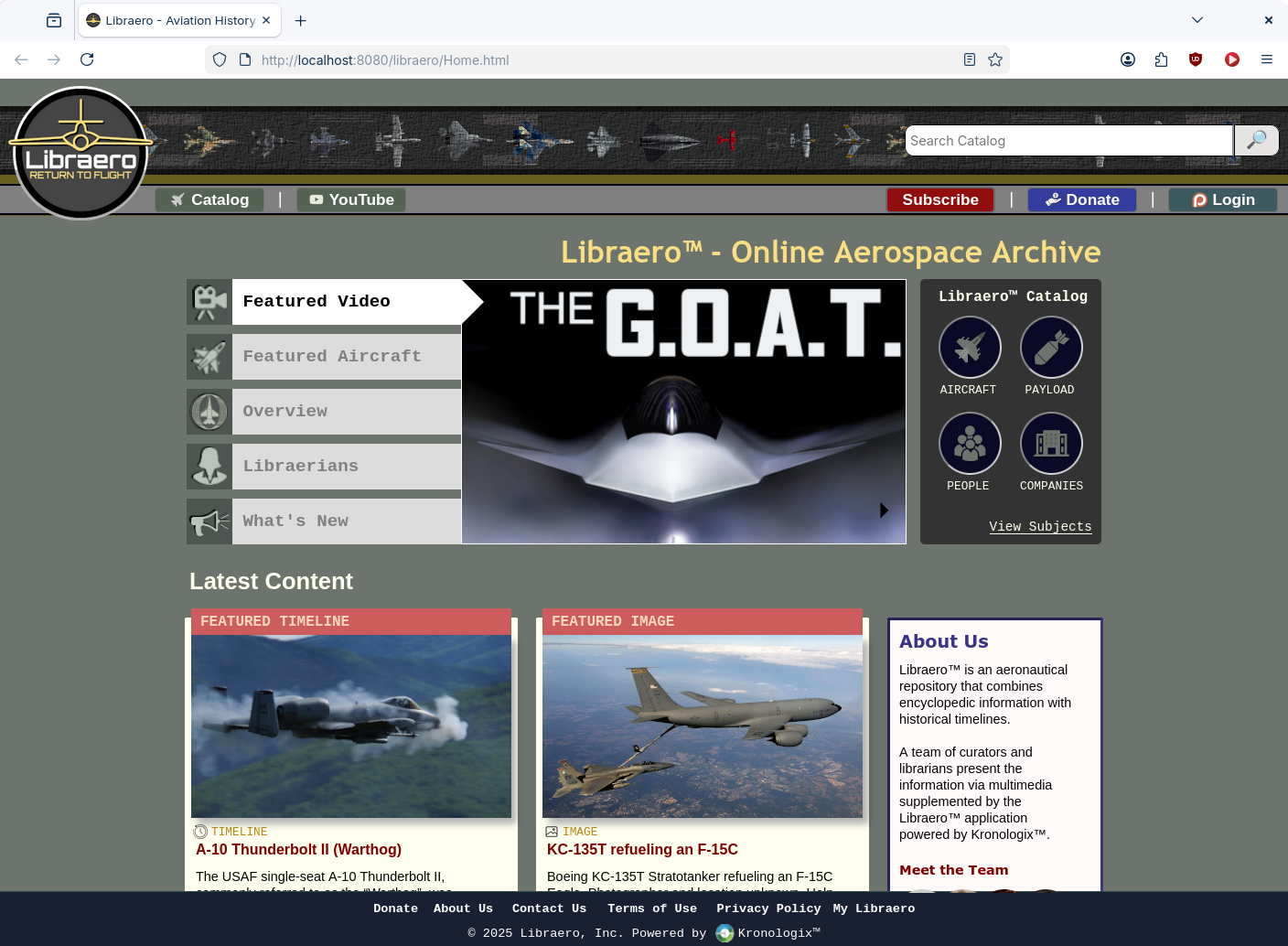Switch to the Librarians tab

300,467
